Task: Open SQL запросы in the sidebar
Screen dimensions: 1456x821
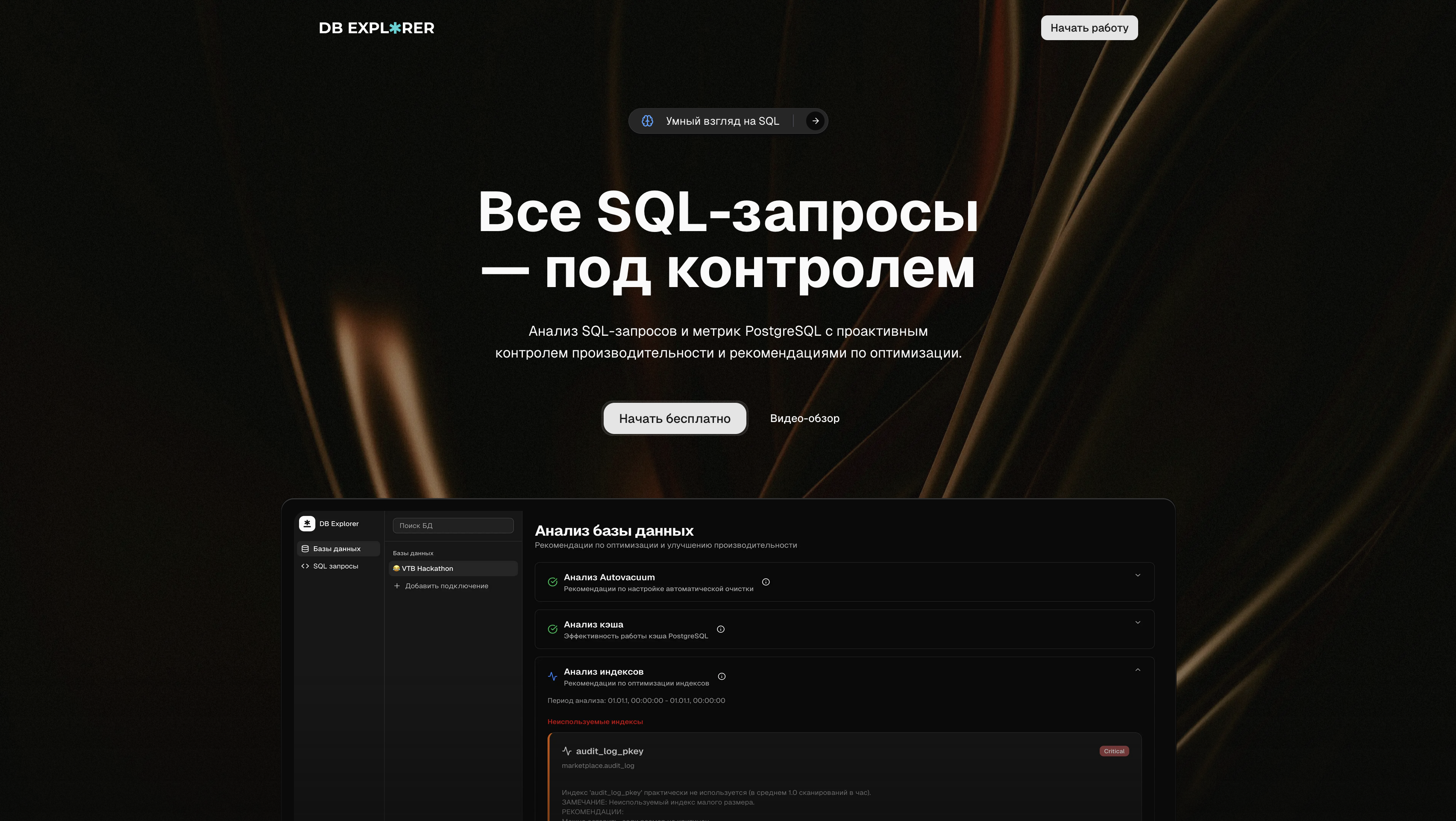Action: click(335, 566)
